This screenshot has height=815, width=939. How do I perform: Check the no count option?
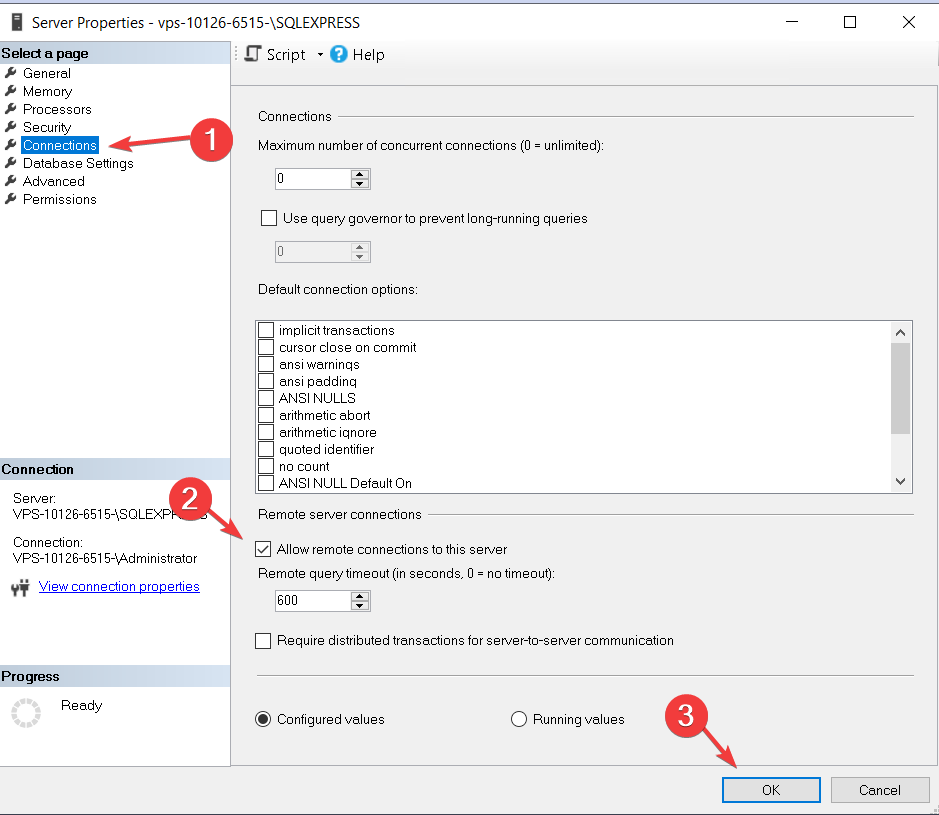point(266,466)
